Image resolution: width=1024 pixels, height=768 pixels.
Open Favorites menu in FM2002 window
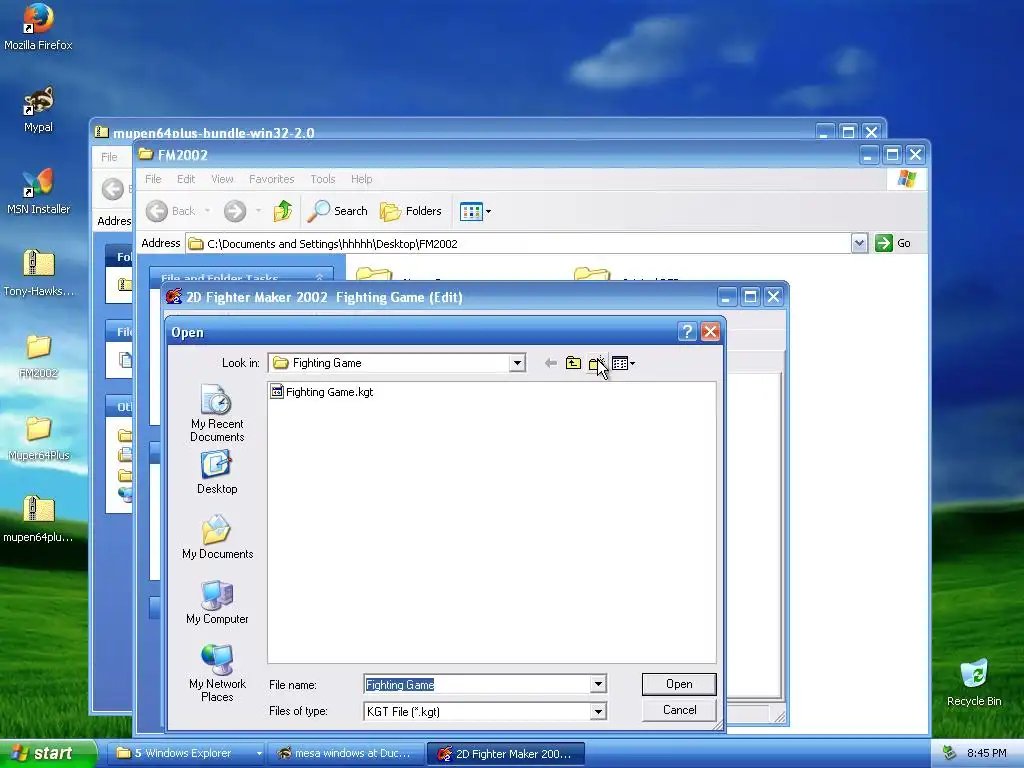tap(272, 179)
